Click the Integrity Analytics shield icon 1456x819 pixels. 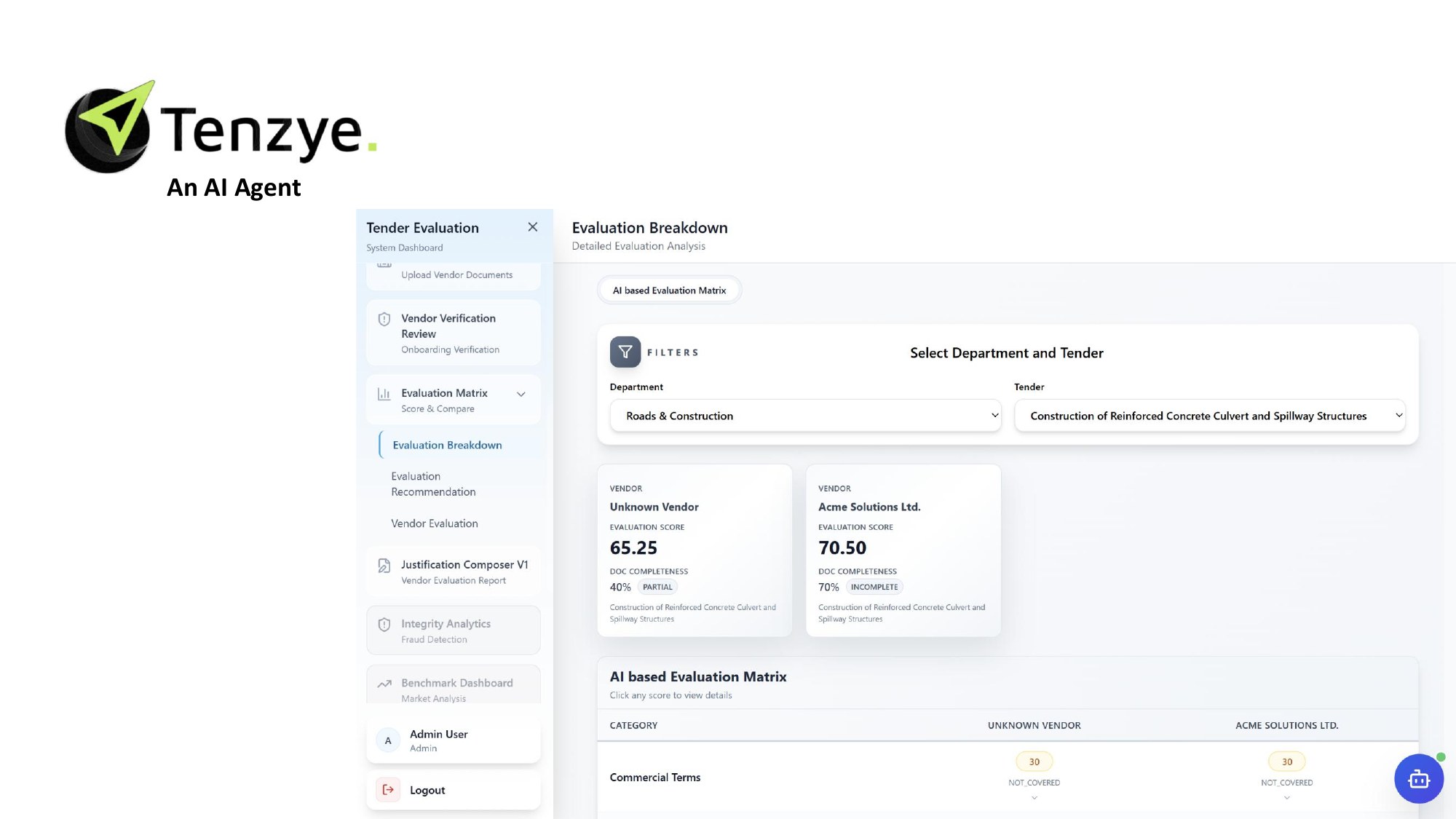(x=384, y=625)
